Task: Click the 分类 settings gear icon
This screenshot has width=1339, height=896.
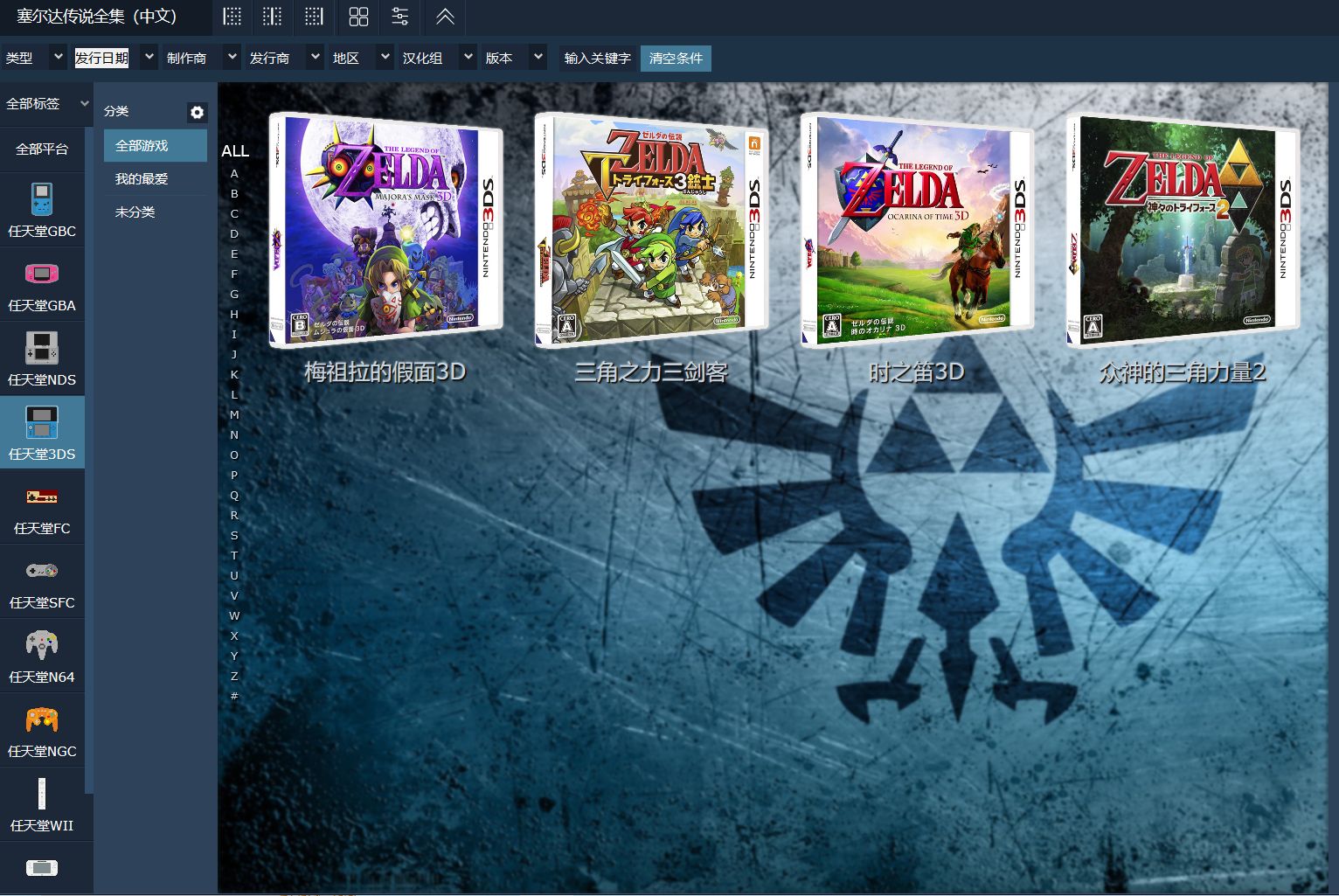Action: pyautogui.click(x=197, y=112)
